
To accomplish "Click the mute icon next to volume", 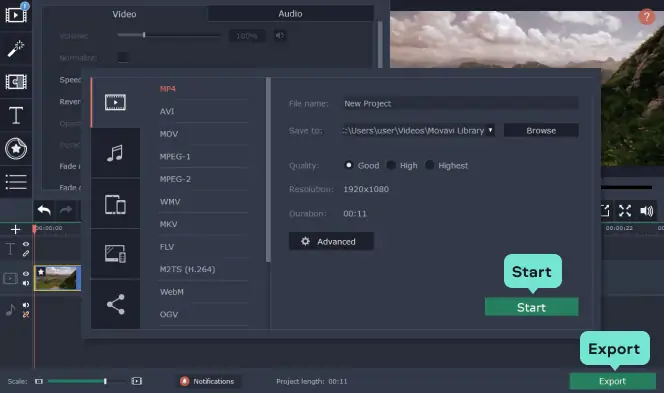I will 279,36.
